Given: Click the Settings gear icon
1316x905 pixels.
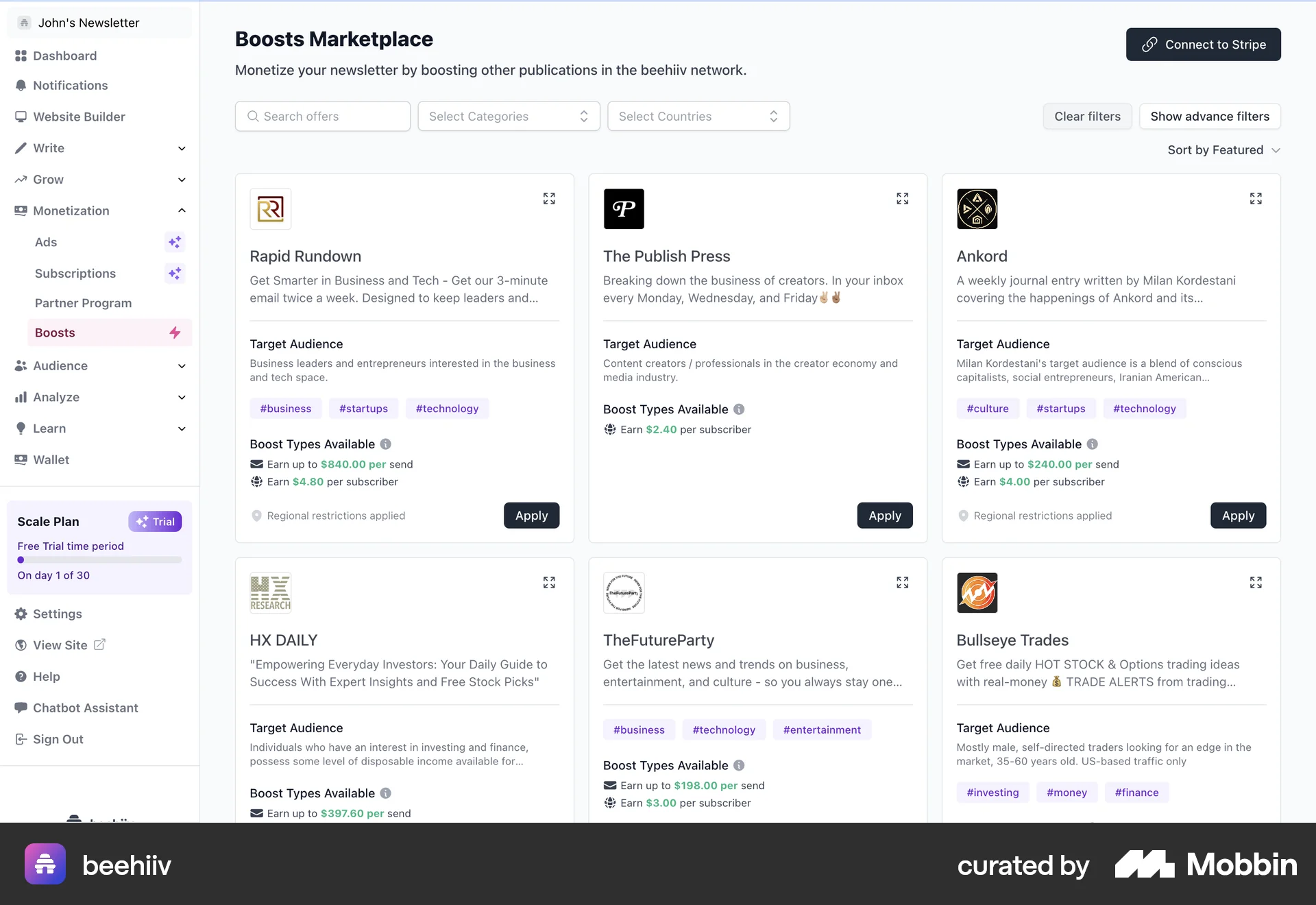Looking at the screenshot, I should point(21,614).
